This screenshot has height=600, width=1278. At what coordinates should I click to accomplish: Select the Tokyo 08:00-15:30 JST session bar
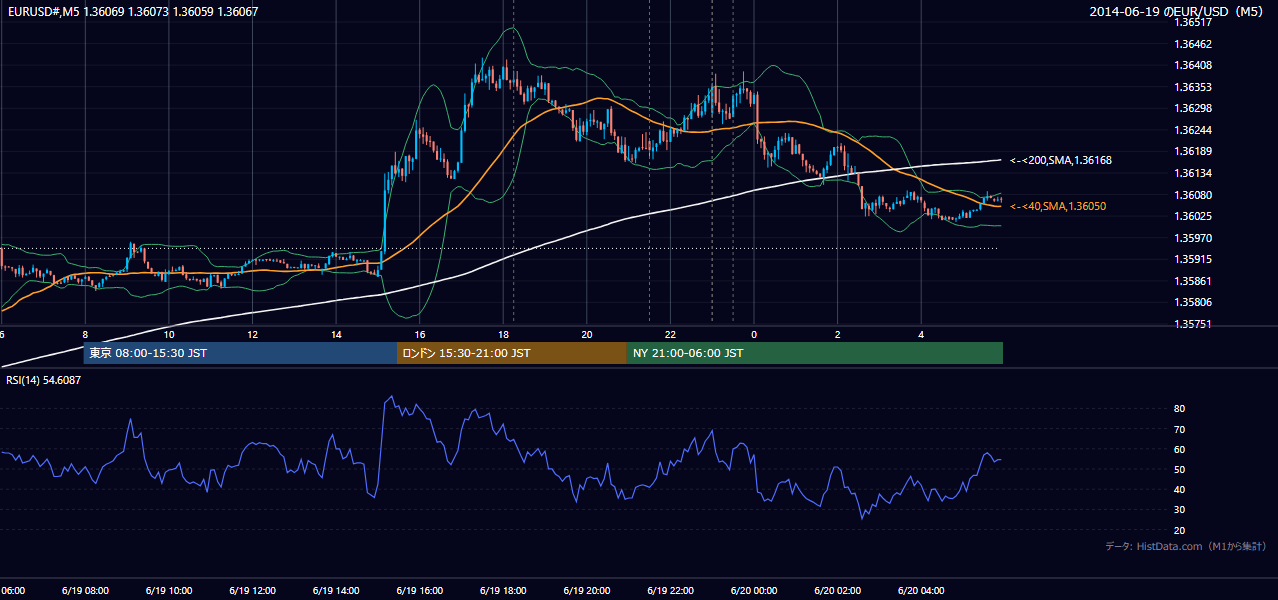[x=241, y=353]
